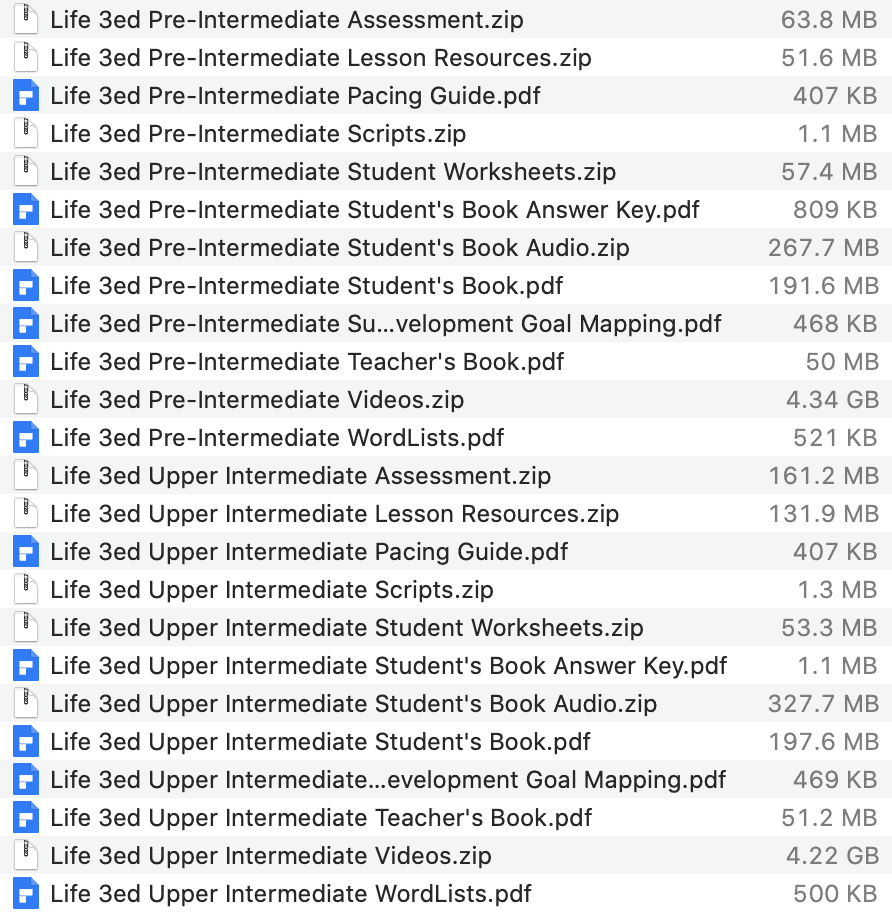Click the zip icon for Pre-Intermediate Assessment.zip

pos(25,19)
